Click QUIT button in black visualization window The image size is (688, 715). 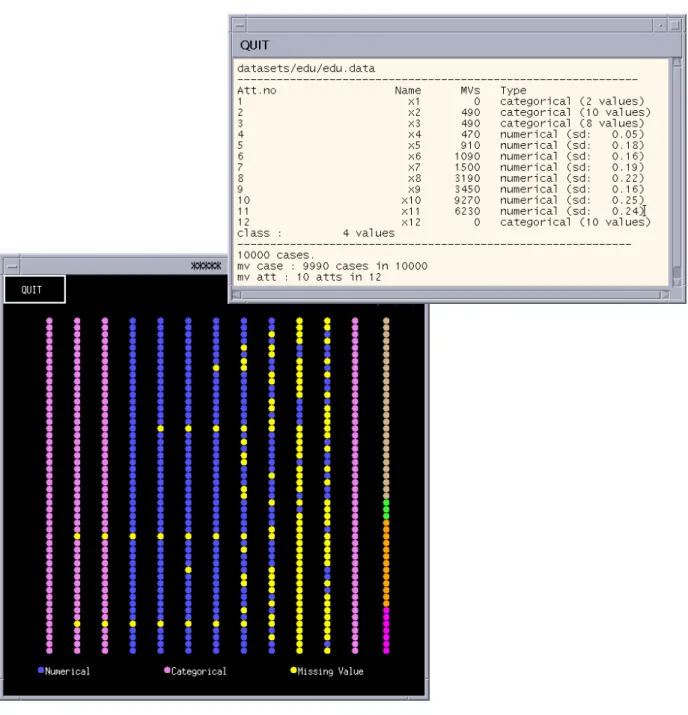pos(35,290)
